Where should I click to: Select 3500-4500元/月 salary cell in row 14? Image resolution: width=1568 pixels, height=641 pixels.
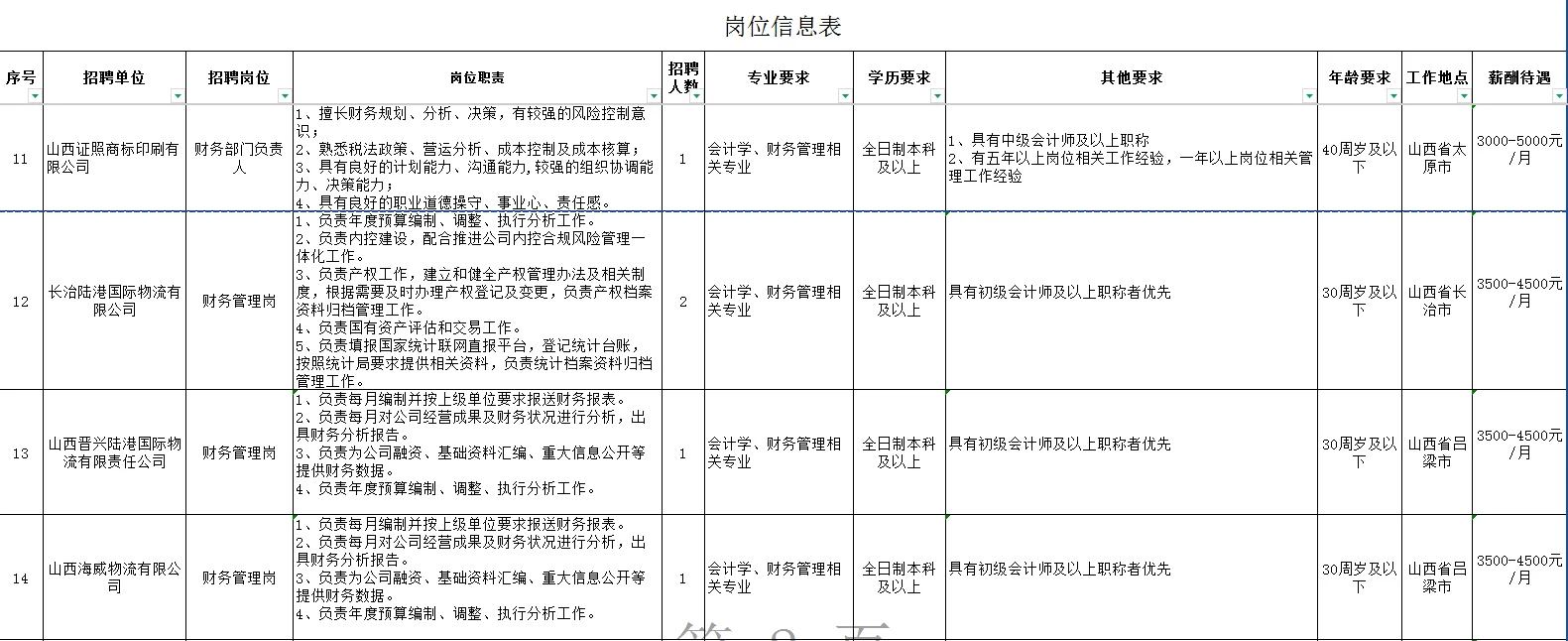pos(1520,577)
